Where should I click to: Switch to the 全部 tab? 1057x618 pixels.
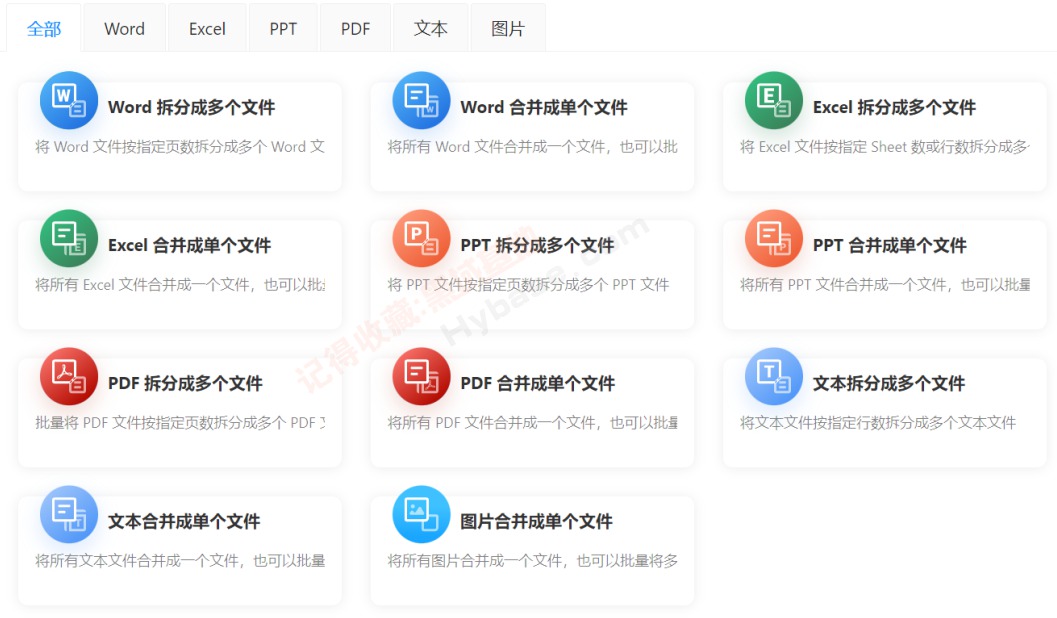[44, 28]
